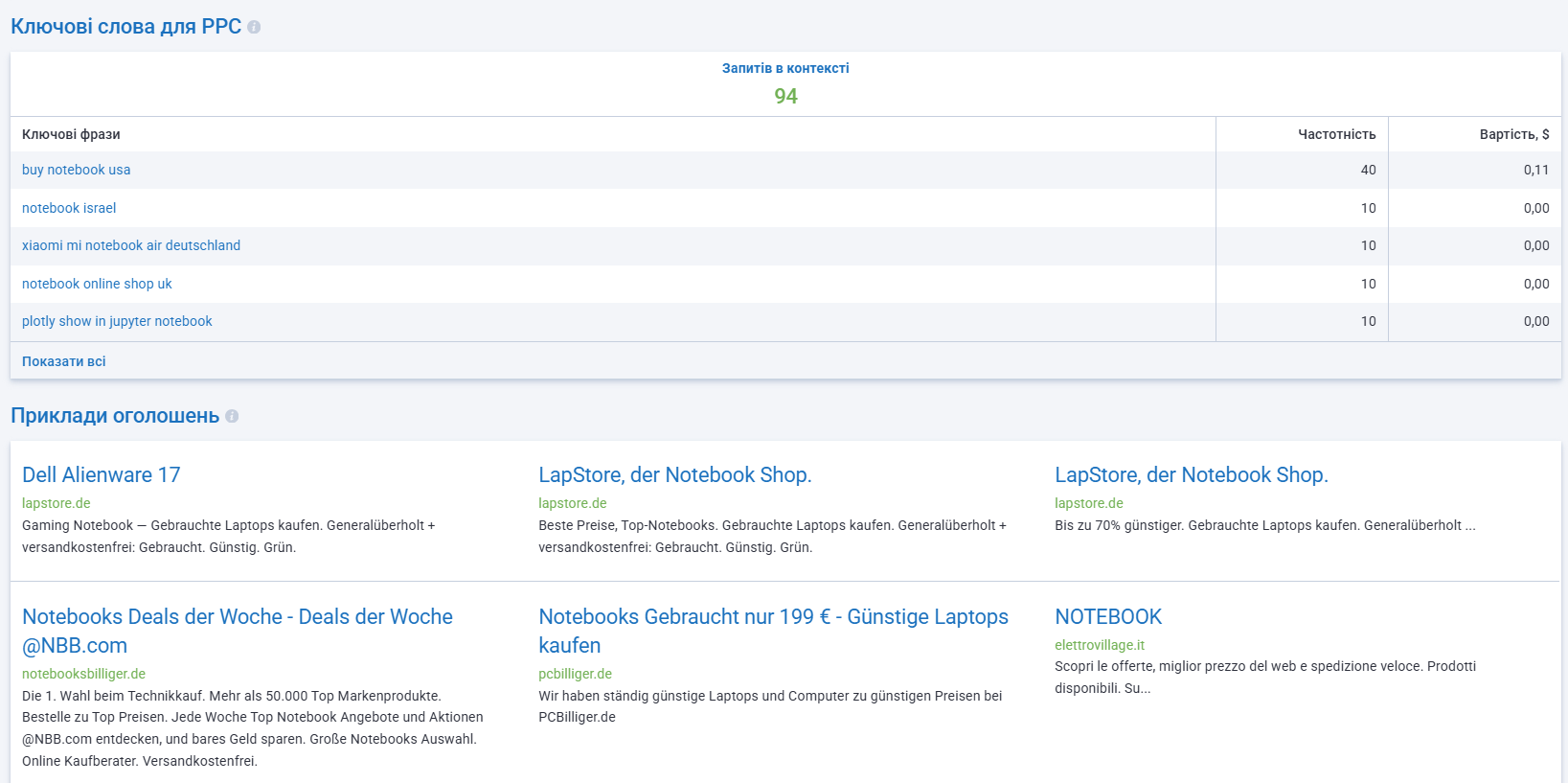Open the Dell Alienware 17 ad title
The image size is (1568, 783).
click(101, 474)
